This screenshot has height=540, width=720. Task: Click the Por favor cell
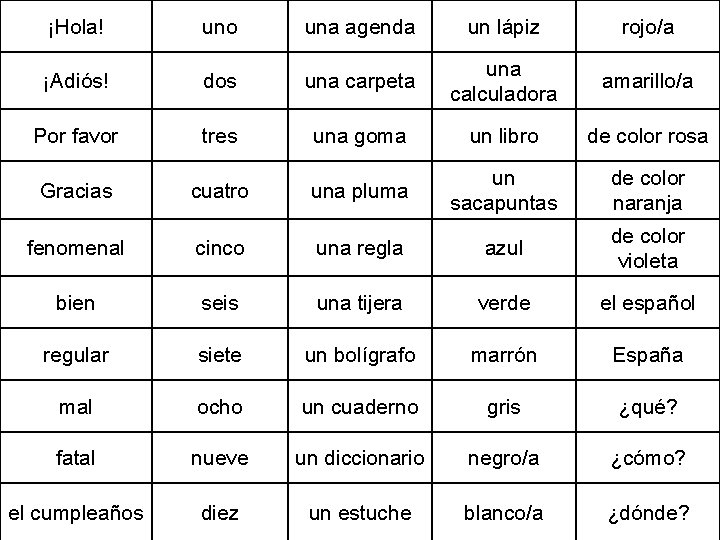76,135
